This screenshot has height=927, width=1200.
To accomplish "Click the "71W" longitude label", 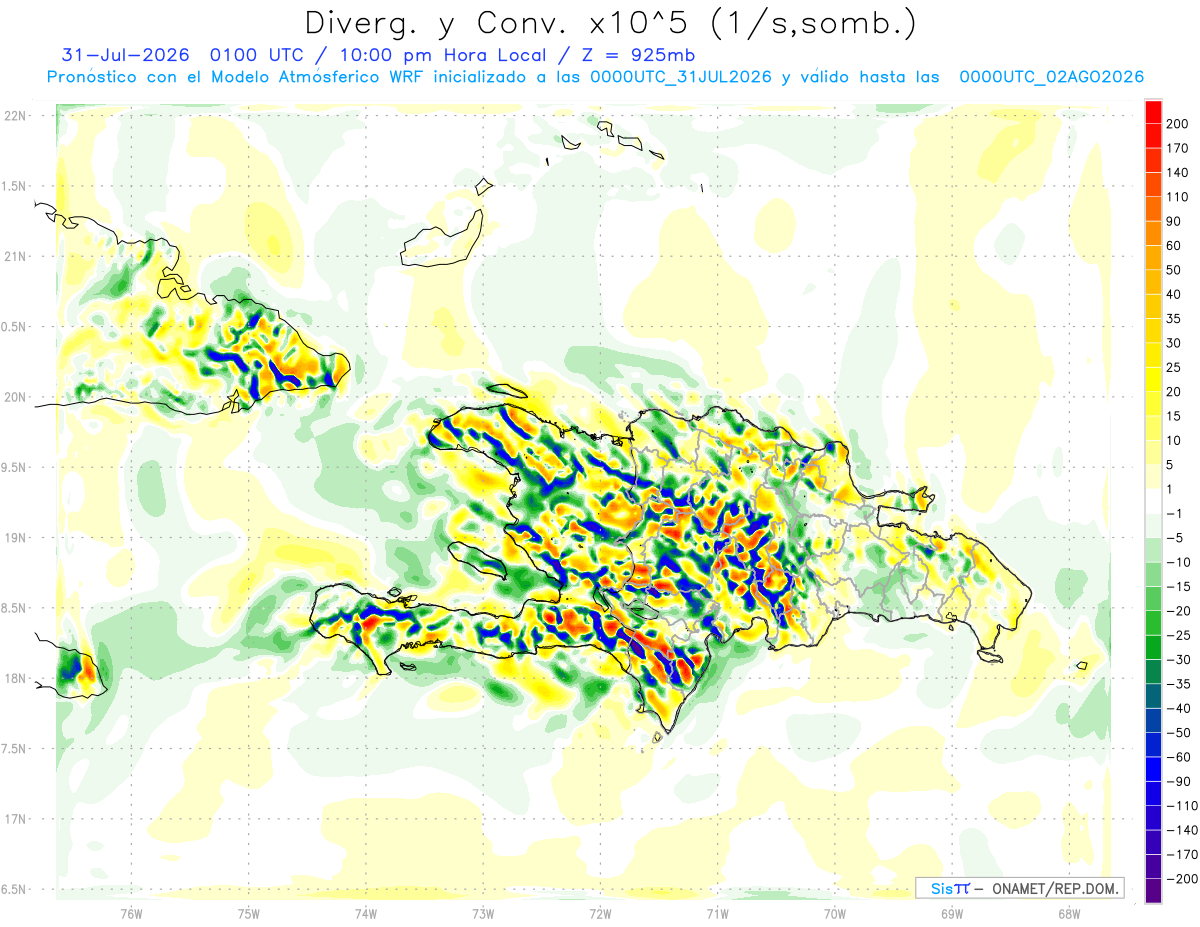I will coord(717,913).
